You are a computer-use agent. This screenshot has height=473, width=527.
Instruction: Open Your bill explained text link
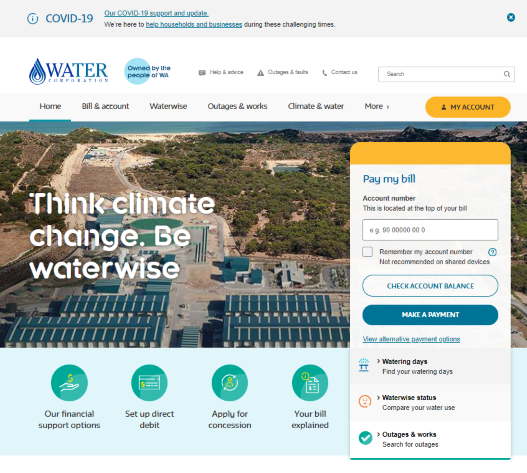point(310,420)
